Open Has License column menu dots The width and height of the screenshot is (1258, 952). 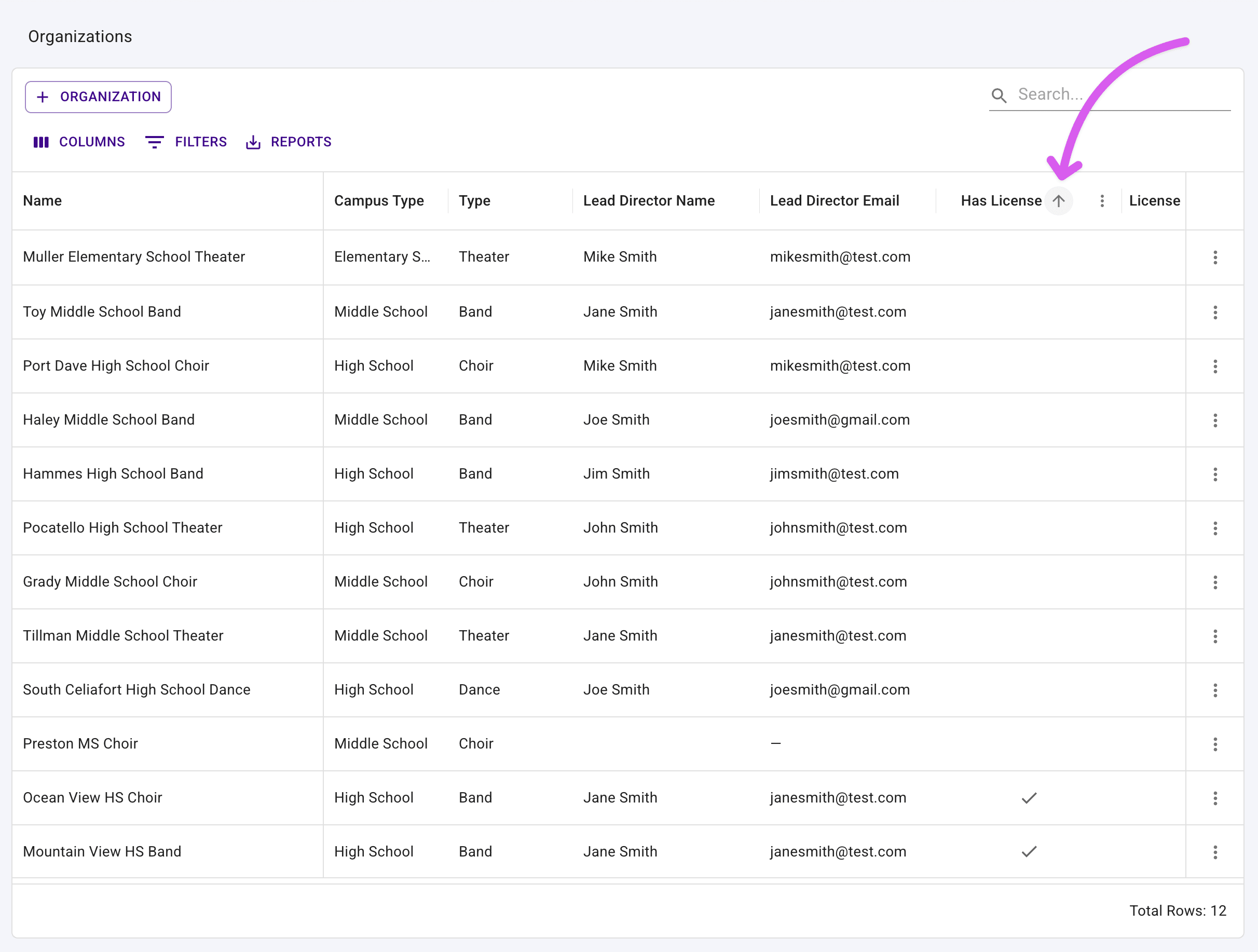pyautogui.click(x=1102, y=201)
